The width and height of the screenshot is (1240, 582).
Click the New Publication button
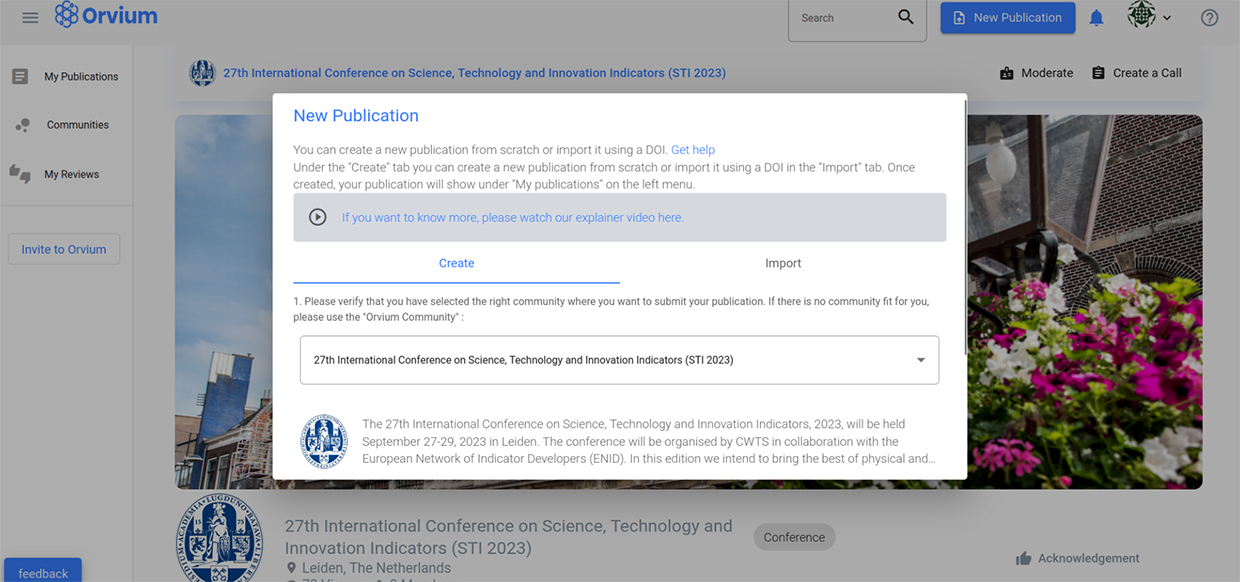(x=1007, y=18)
